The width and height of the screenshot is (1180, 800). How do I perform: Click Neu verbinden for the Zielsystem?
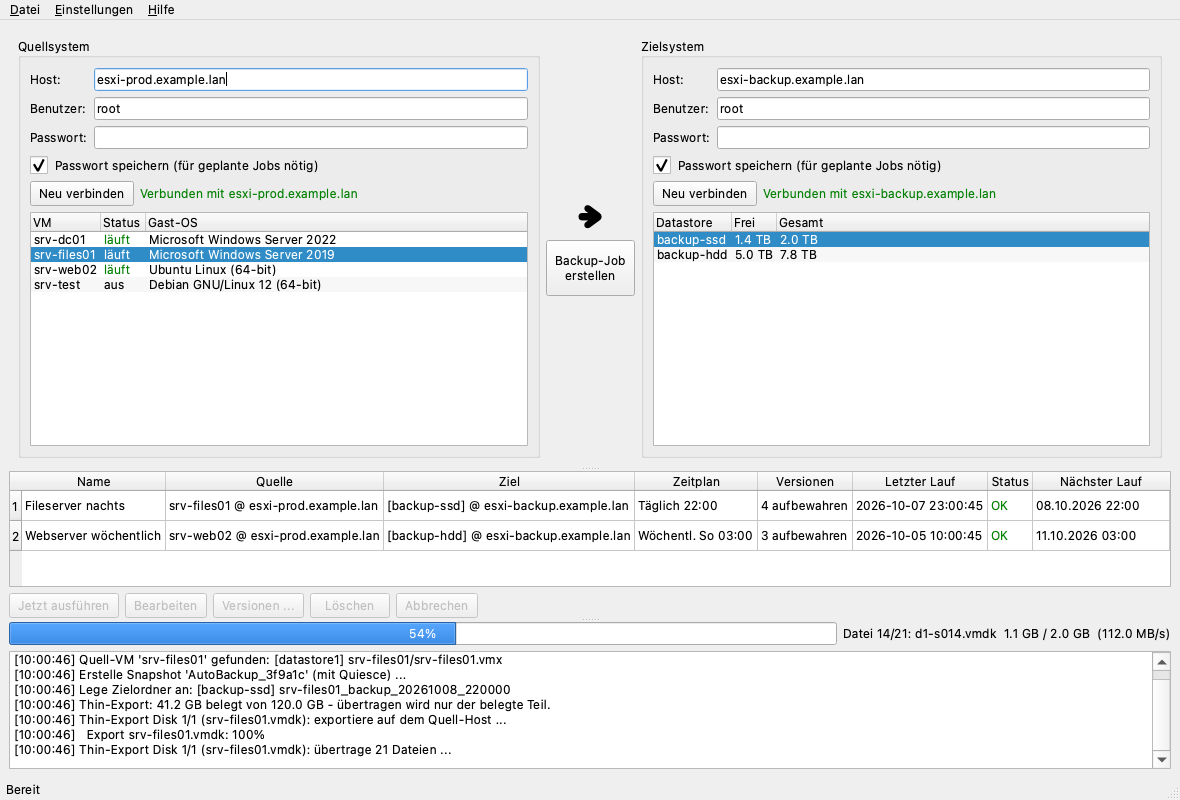click(705, 193)
